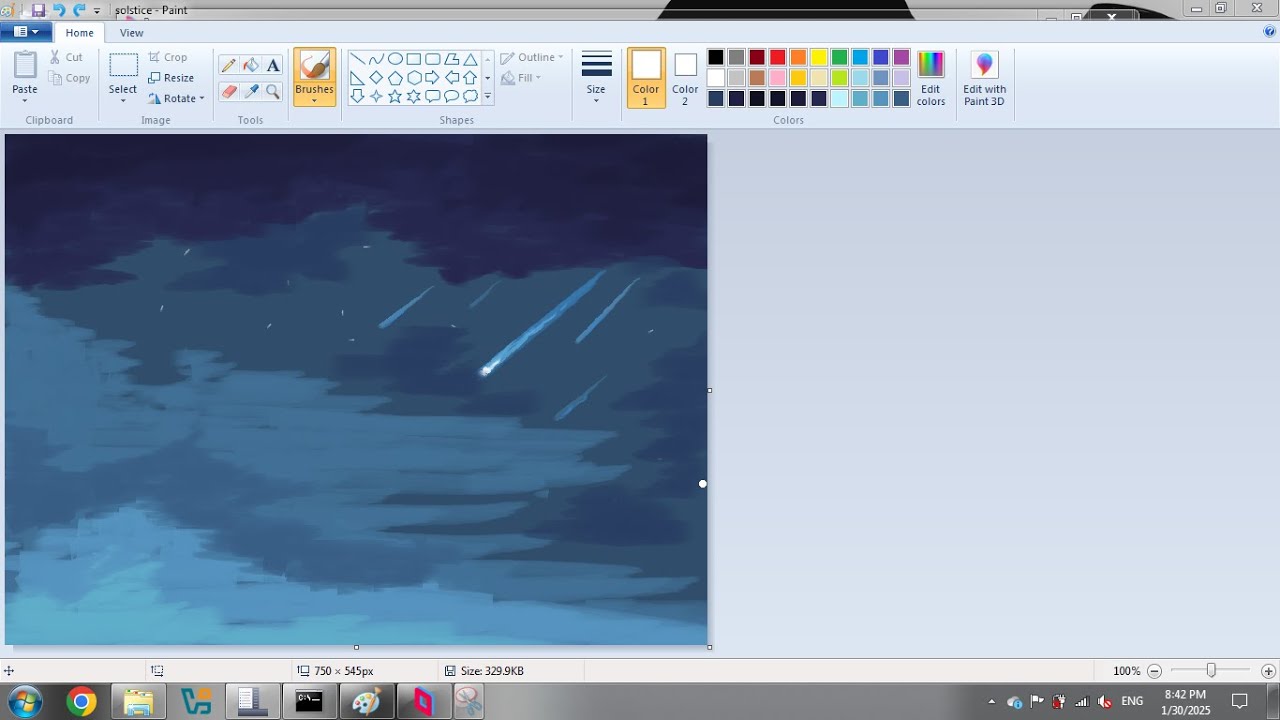This screenshot has width=1280, height=720.
Task: Open Edit with Paint 3D
Action: [985, 78]
